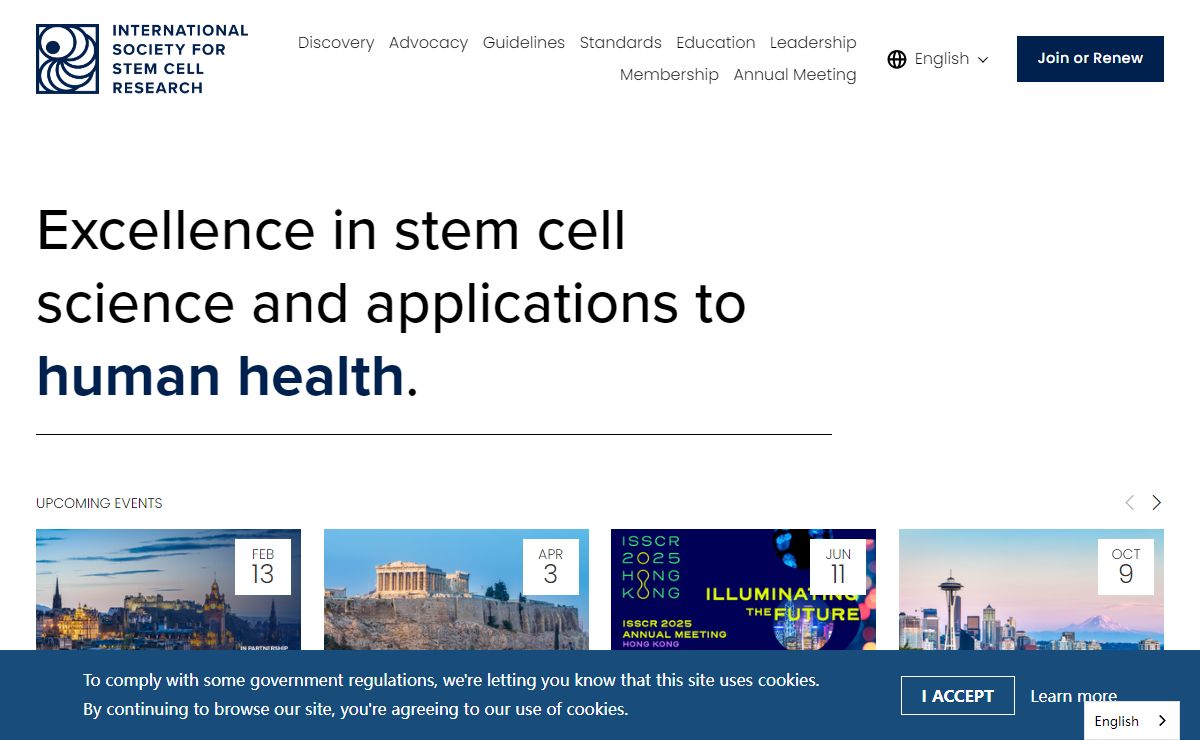Open the APR 3 Athens Parthenon event card
Image resolution: width=1200 pixels, height=740 pixels.
point(456,590)
